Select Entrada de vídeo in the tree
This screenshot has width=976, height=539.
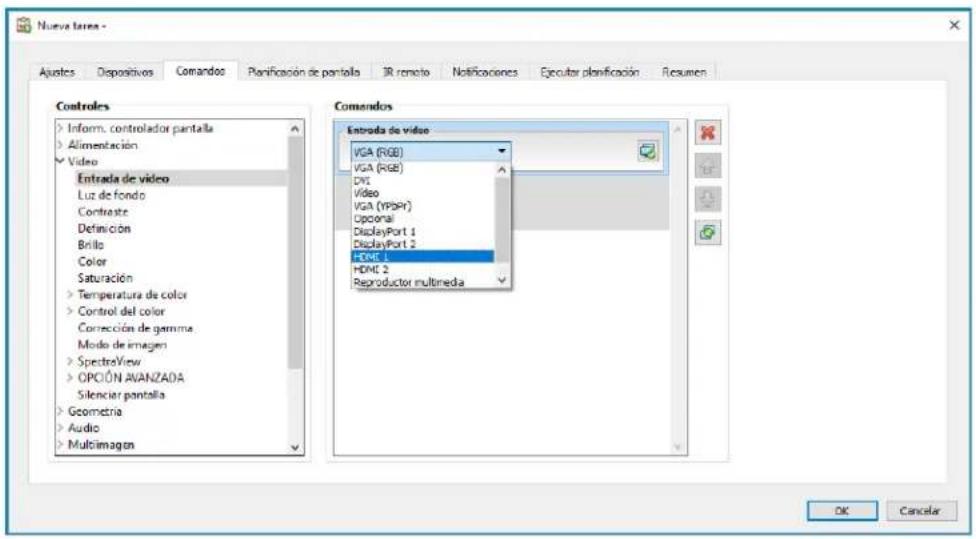coord(123,179)
